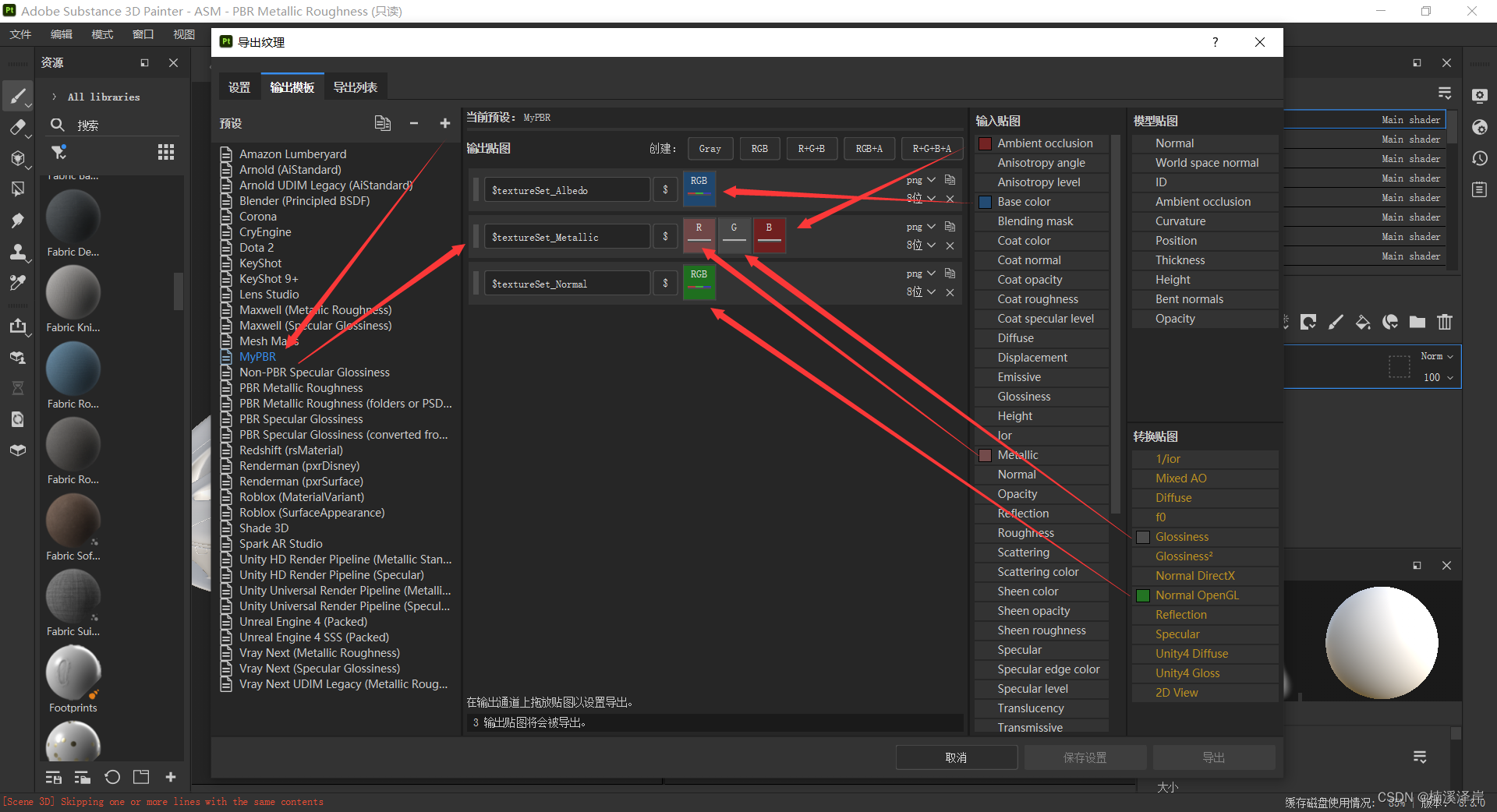Delete the $textureSet_Normal output map
Screen dimensions: 1497x812
coord(950,292)
